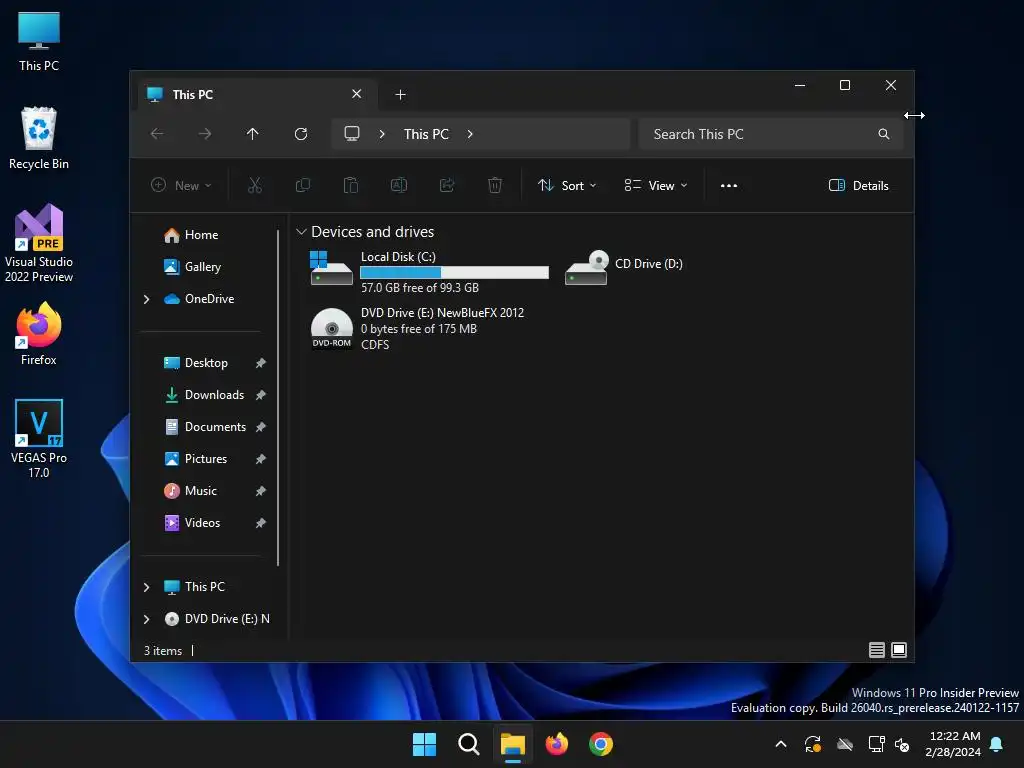Unpin Pictures using its pin icon
This screenshot has height=768, width=1024.
(x=261, y=459)
